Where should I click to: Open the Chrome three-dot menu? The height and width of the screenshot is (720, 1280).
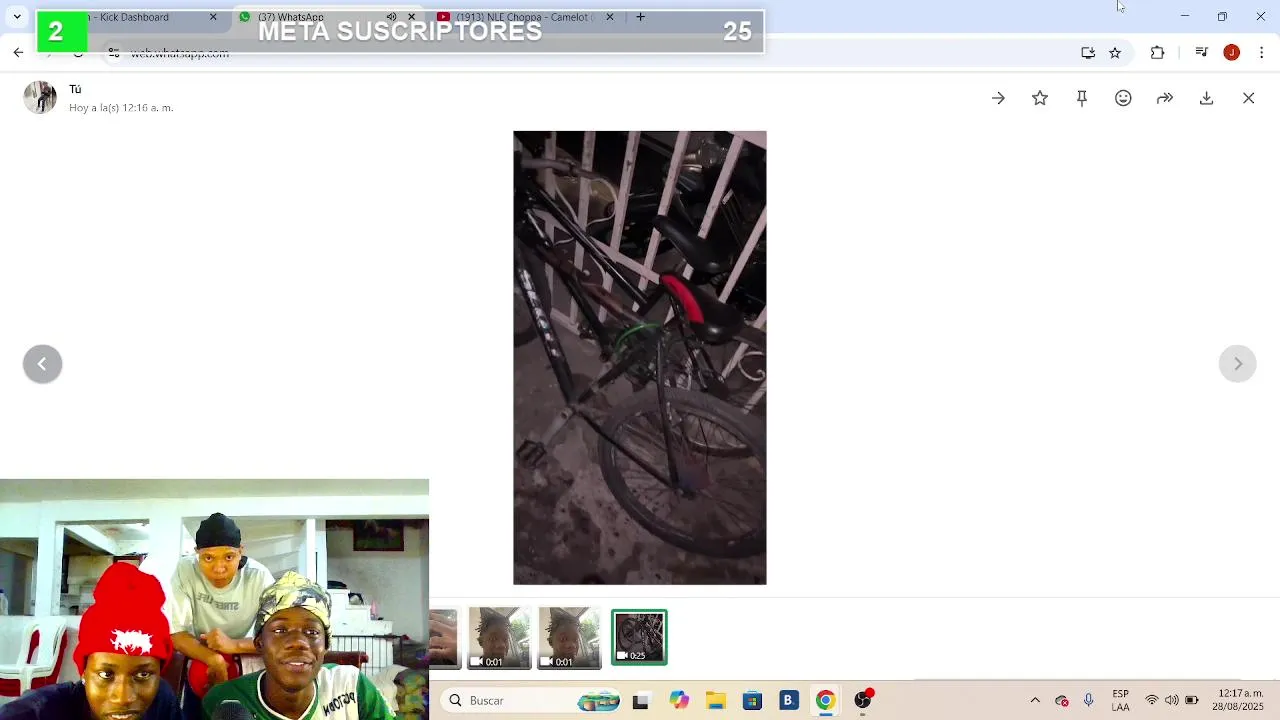pos(1262,52)
